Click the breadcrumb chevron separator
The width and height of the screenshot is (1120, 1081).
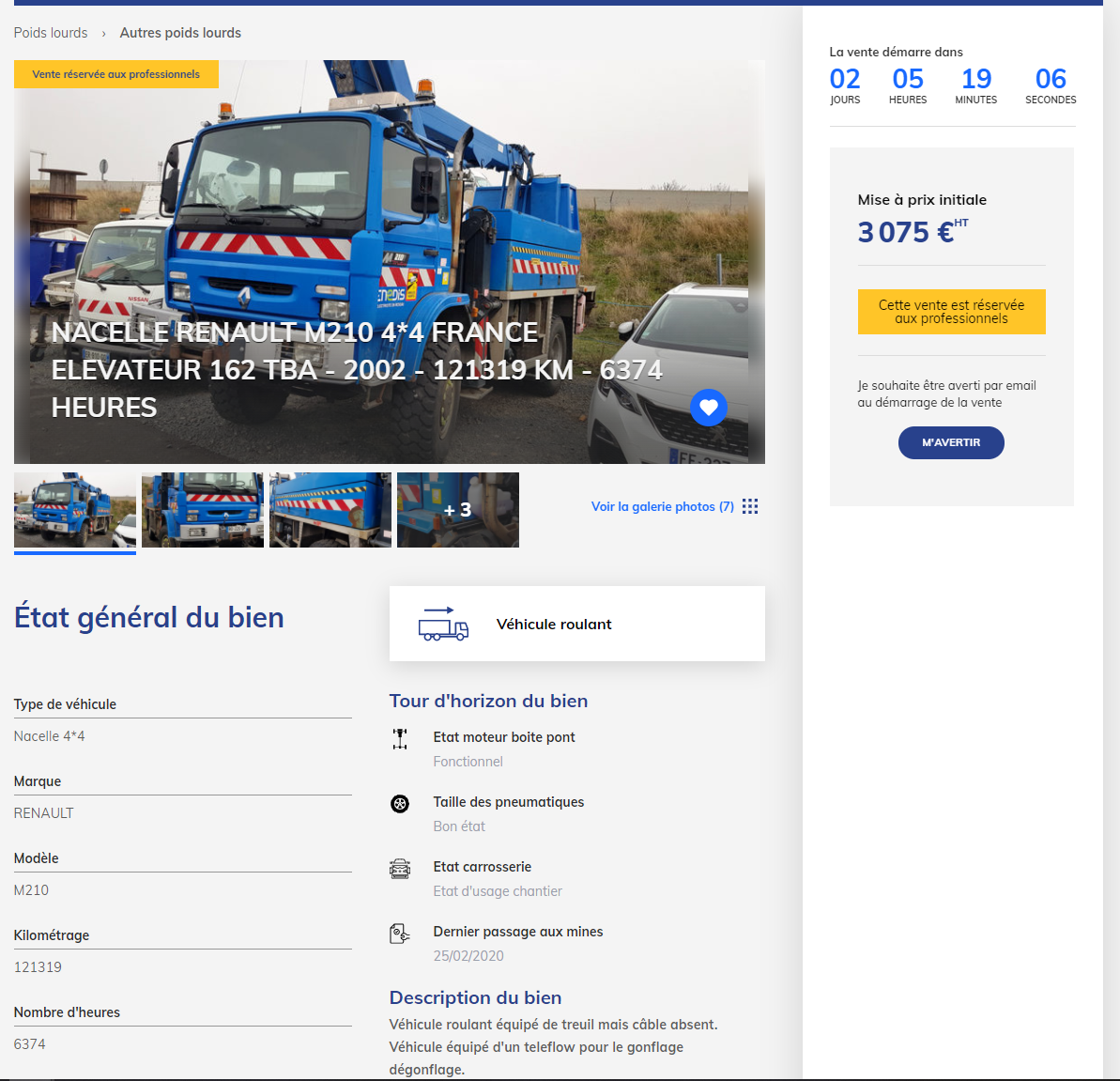coord(103,34)
